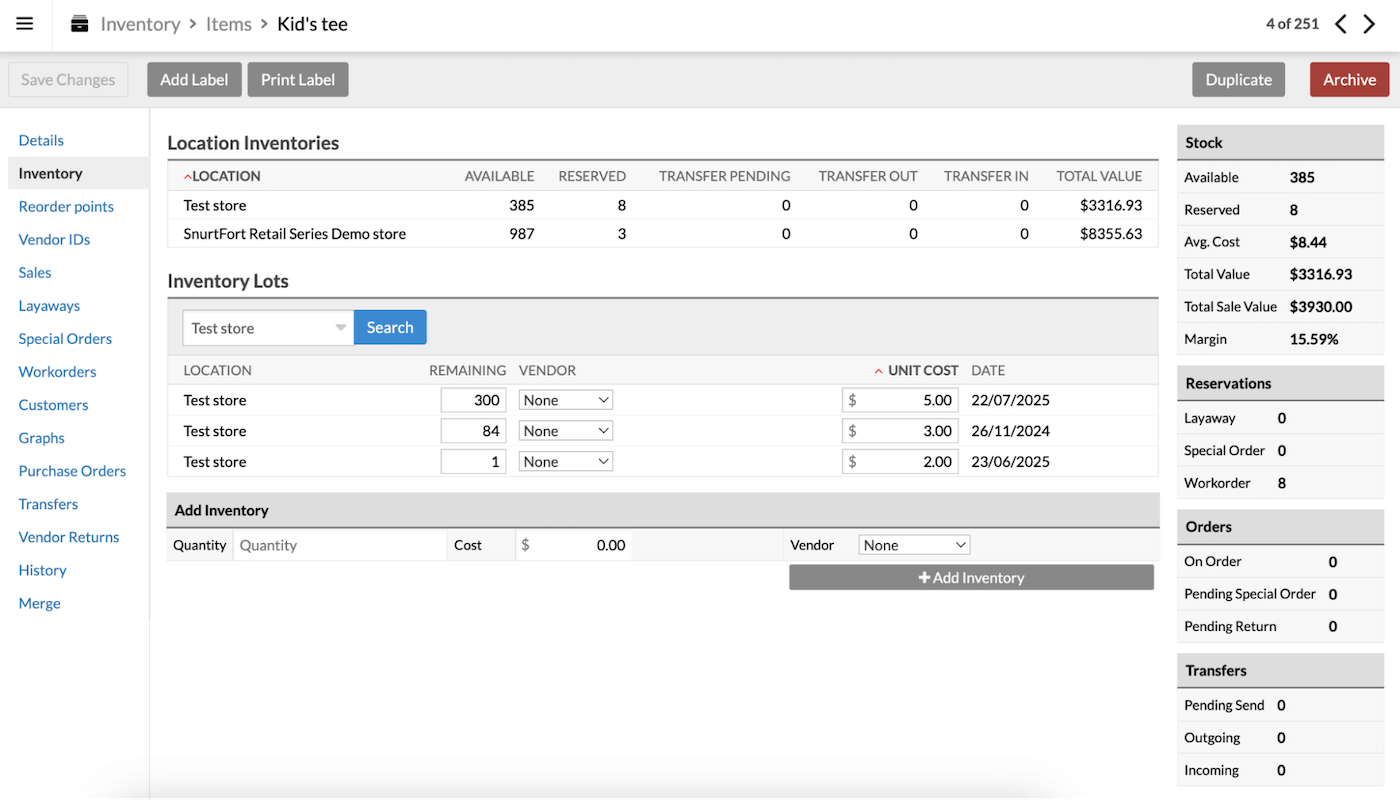
Task: Click the Add Inventory button
Action: tap(971, 578)
